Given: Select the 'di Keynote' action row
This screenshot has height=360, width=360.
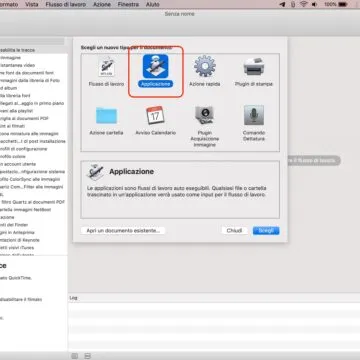Looking at the screenshot, I should pos(34,240).
